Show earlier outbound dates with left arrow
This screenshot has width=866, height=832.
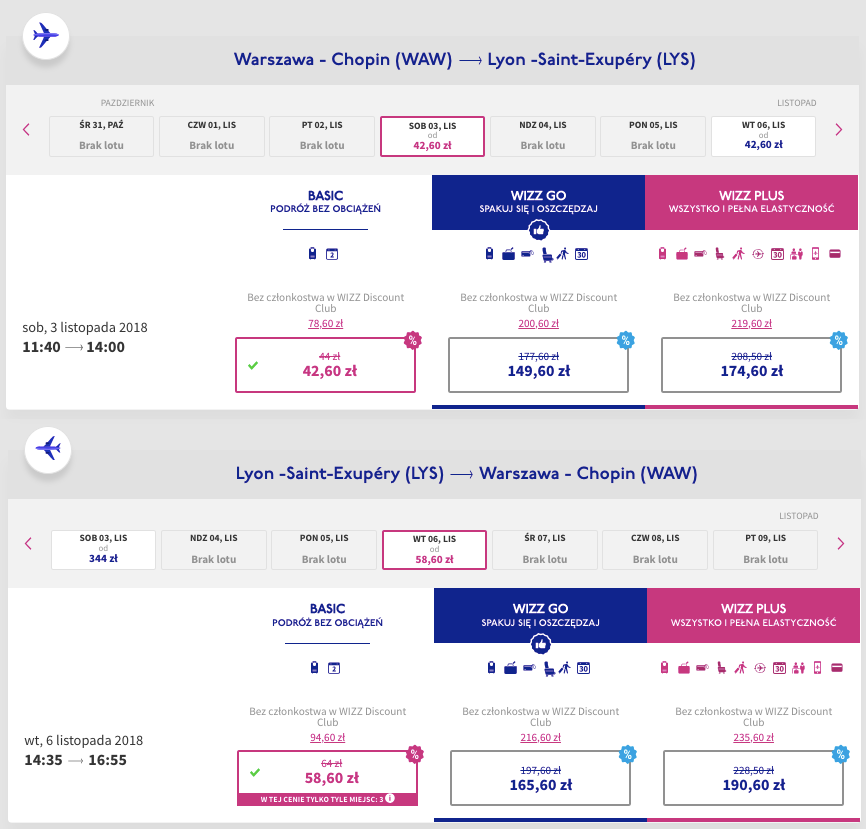point(27,129)
